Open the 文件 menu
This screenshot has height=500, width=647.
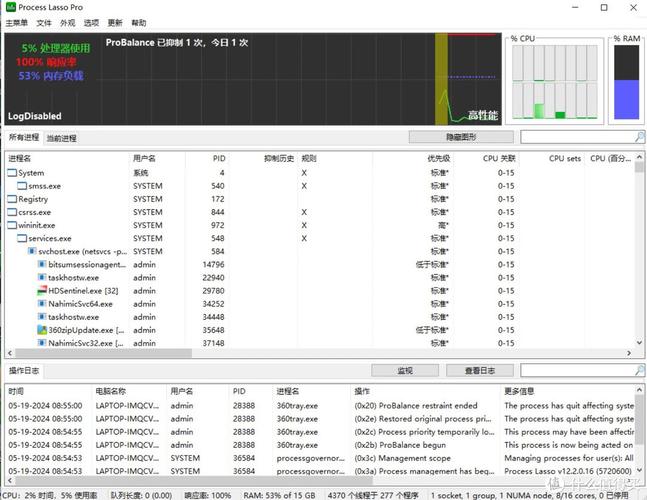(44, 23)
